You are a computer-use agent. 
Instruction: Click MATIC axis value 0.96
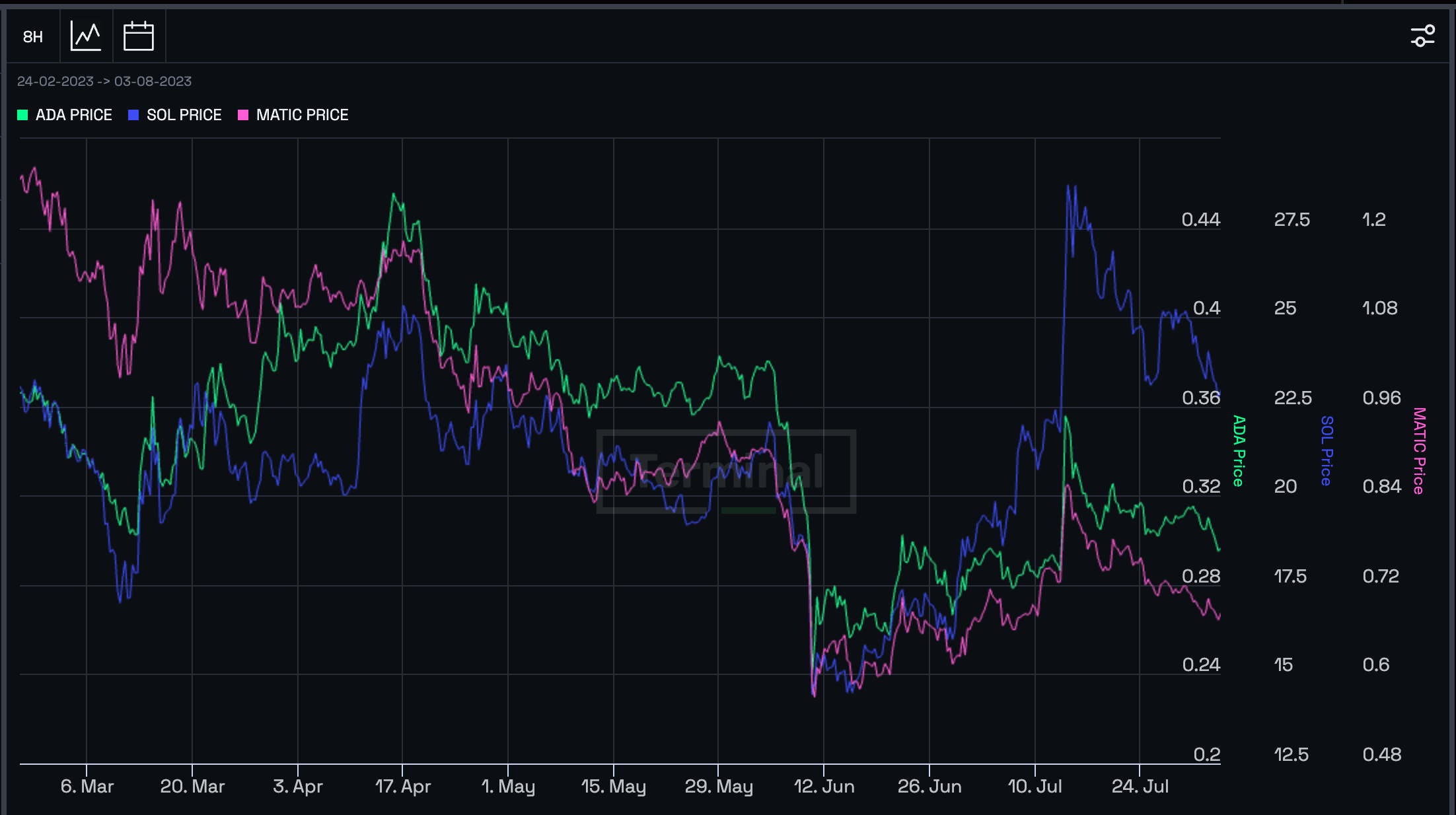coord(1382,398)
